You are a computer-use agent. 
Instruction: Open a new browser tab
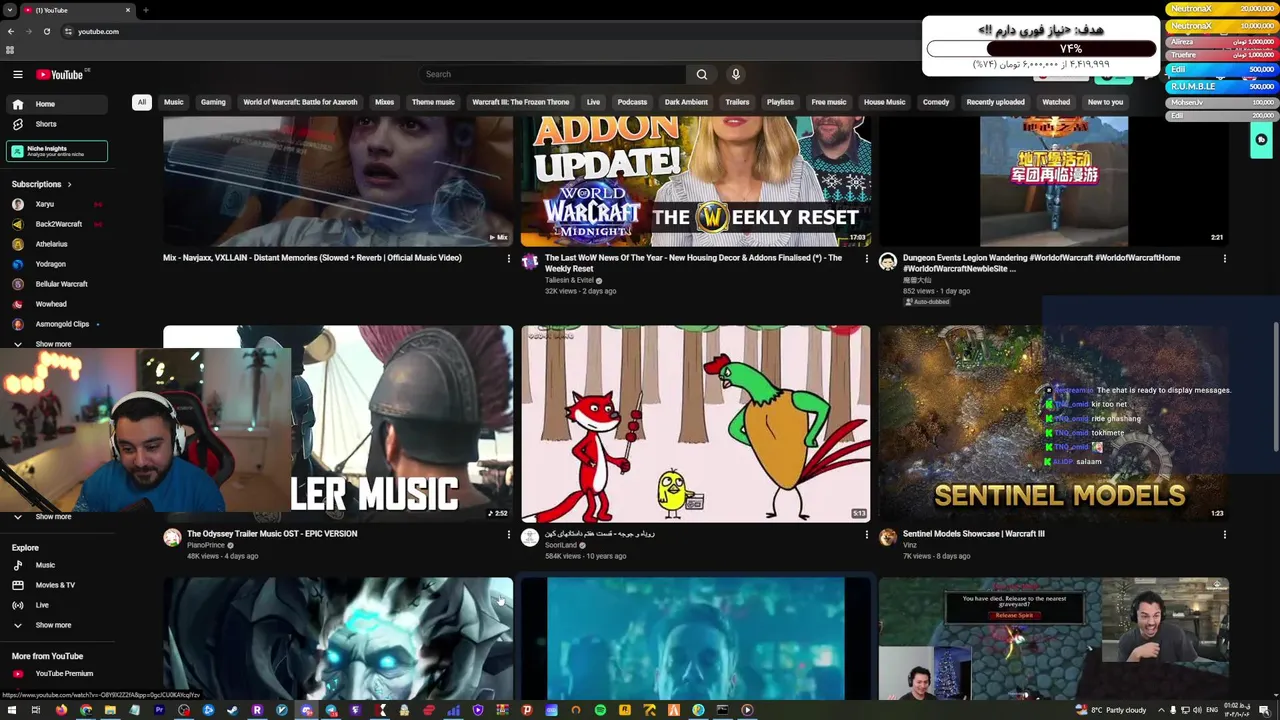pyautogui.click(x=146, y=10)
